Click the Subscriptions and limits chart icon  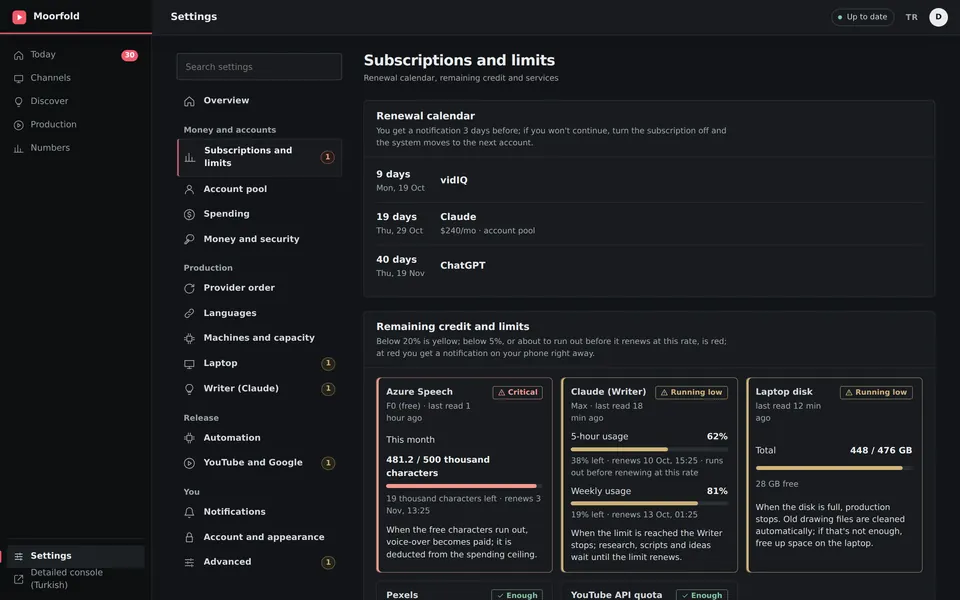[x=190, y=157]
